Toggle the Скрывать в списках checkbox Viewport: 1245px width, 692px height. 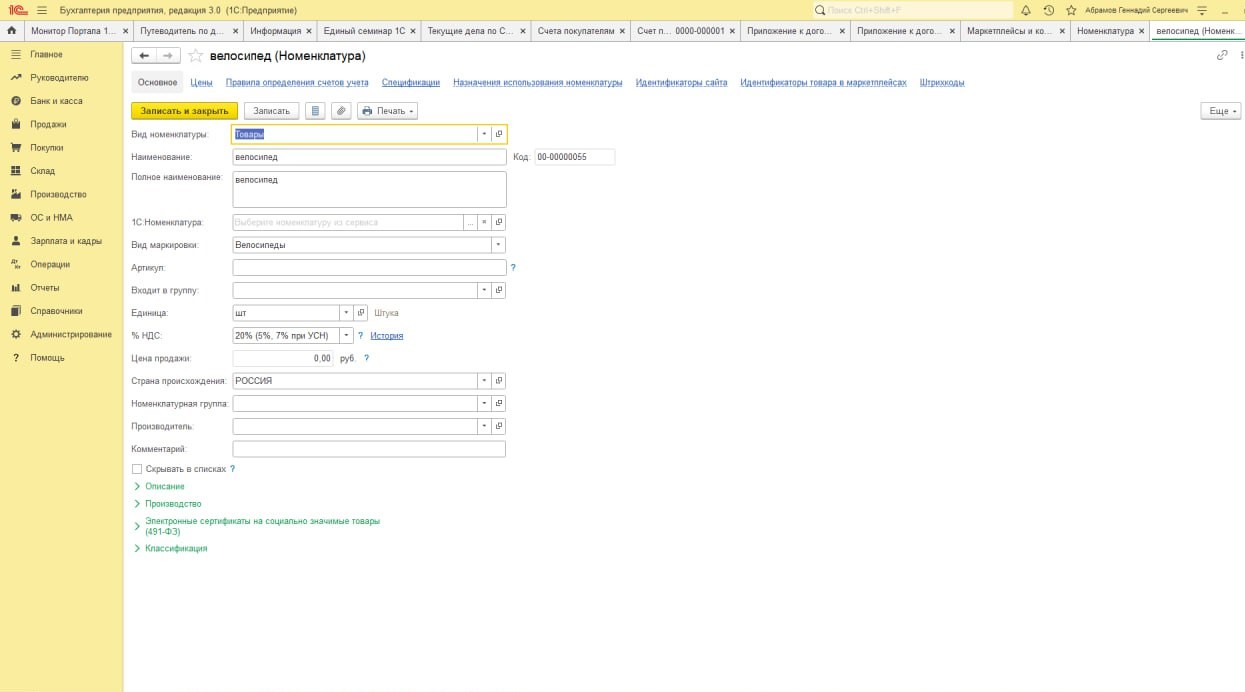[137, 468]
